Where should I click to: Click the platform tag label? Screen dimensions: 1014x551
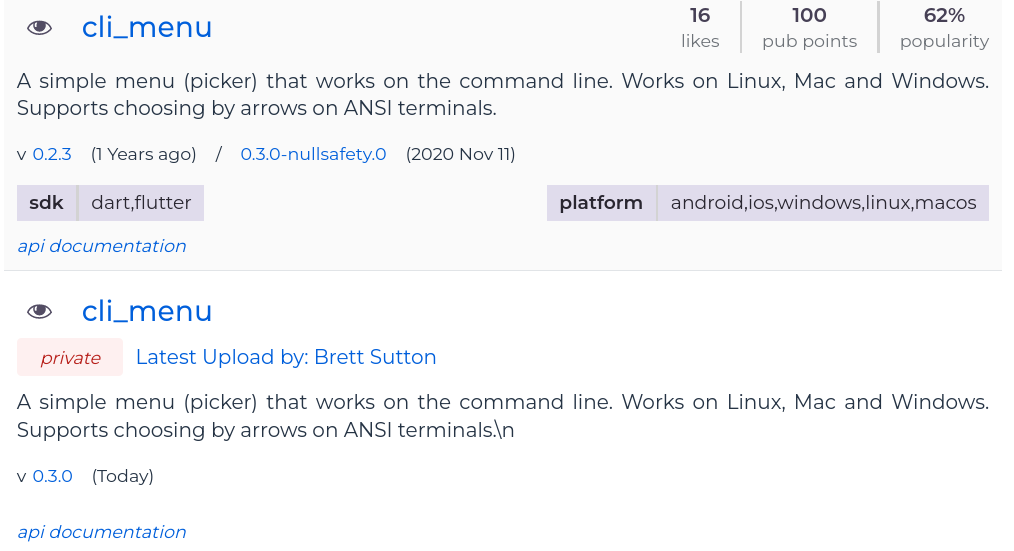tap(600, 203)
